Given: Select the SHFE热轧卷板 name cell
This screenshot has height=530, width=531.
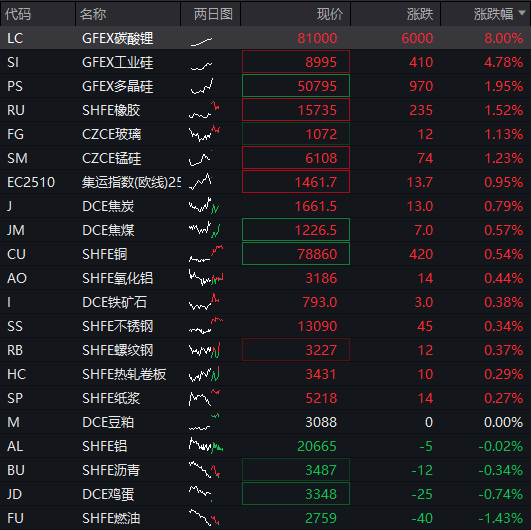Looking at the screenshot, I should tap(124, 375).
